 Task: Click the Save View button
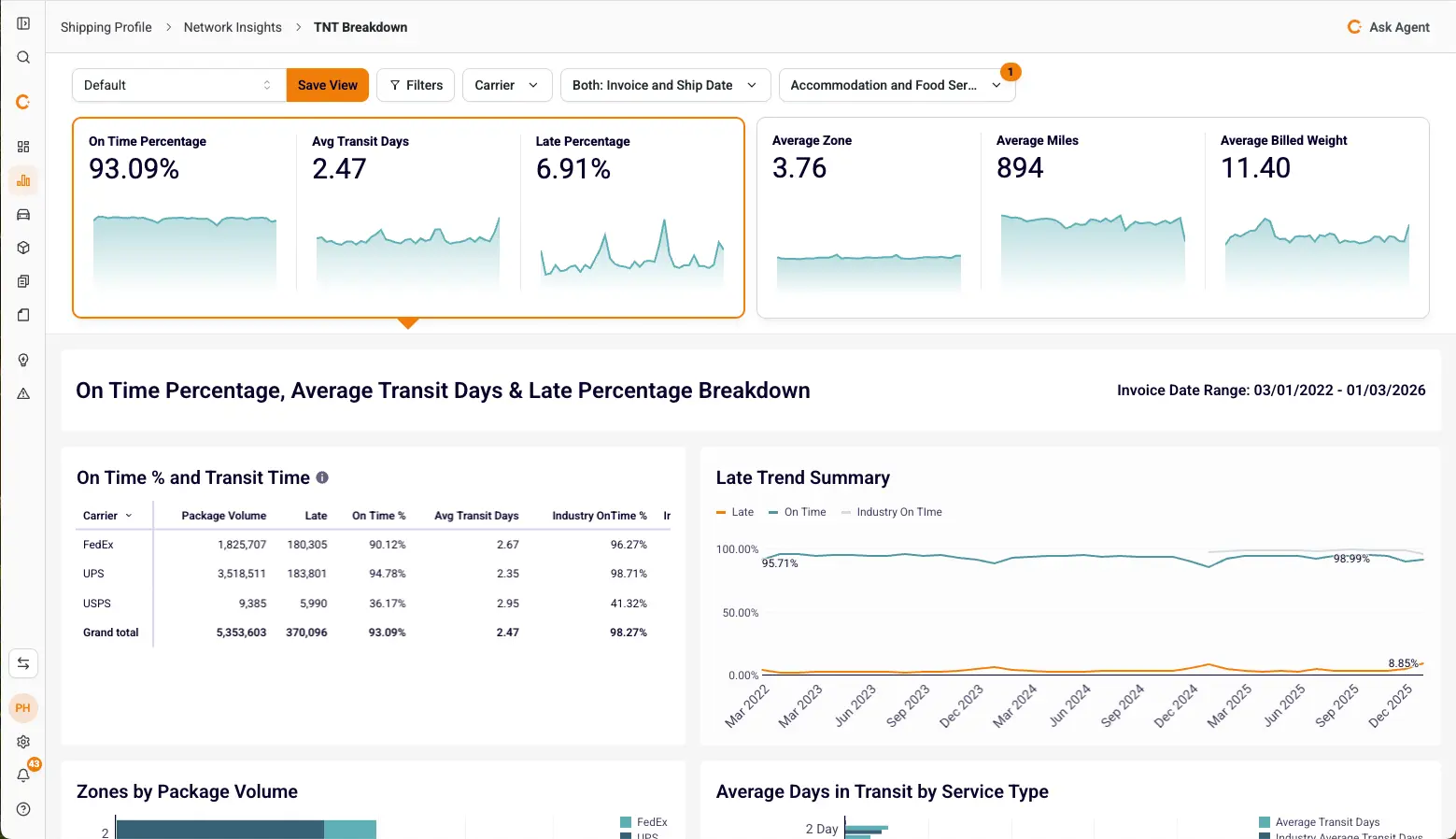pos(327,85)
